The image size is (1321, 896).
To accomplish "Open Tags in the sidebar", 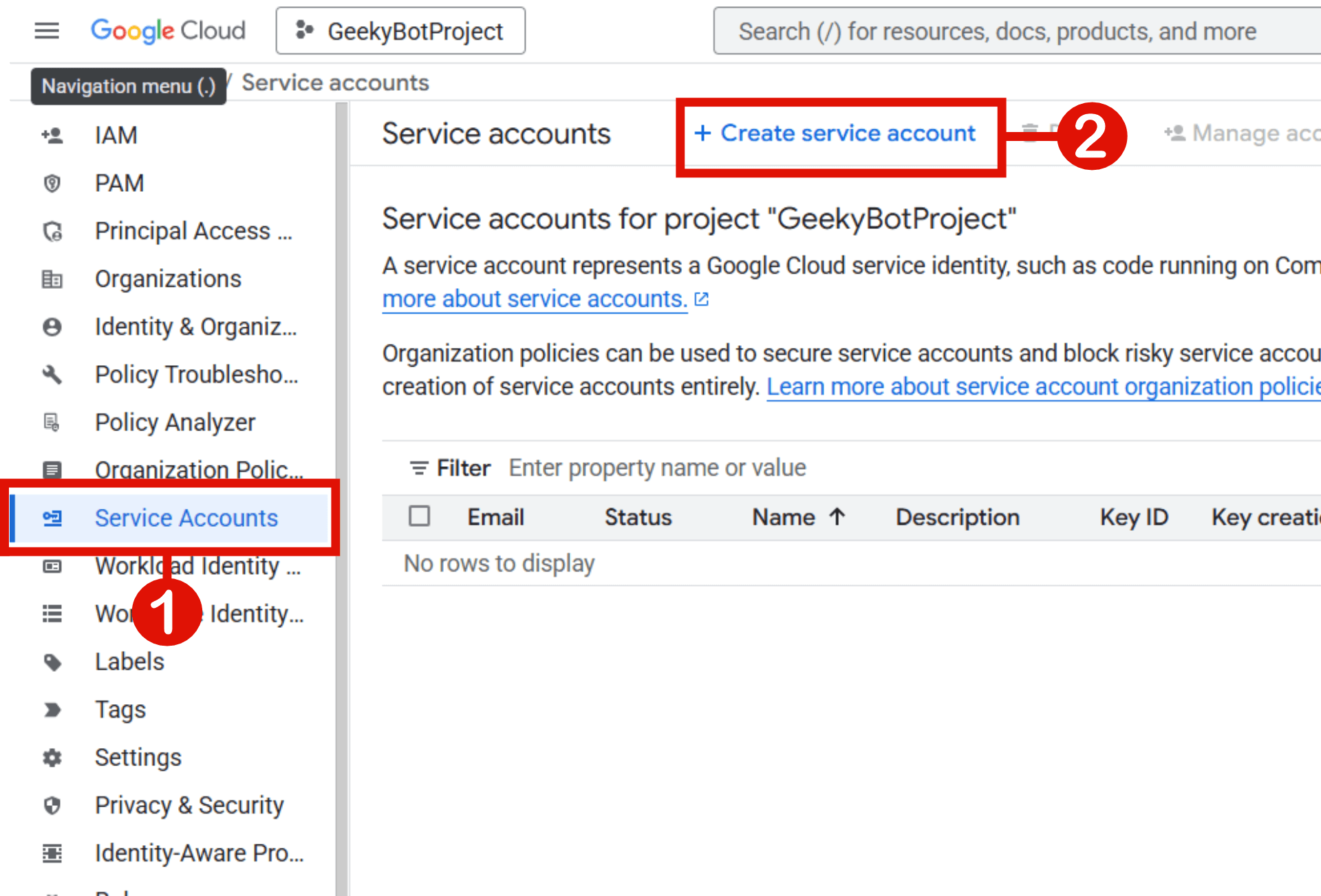I will click(x=120, y=710).
